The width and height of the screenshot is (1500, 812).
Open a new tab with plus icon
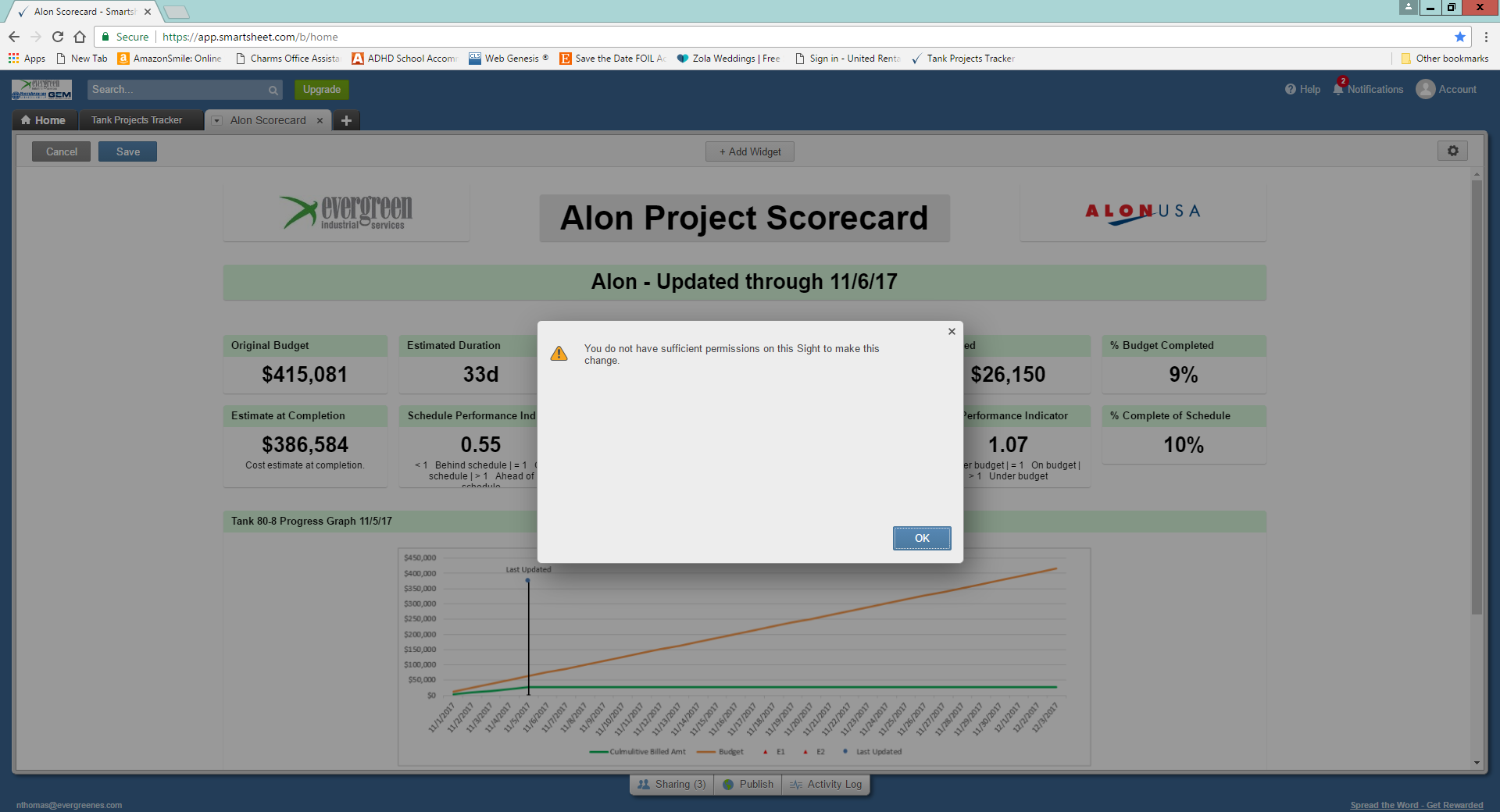point(347,120)
